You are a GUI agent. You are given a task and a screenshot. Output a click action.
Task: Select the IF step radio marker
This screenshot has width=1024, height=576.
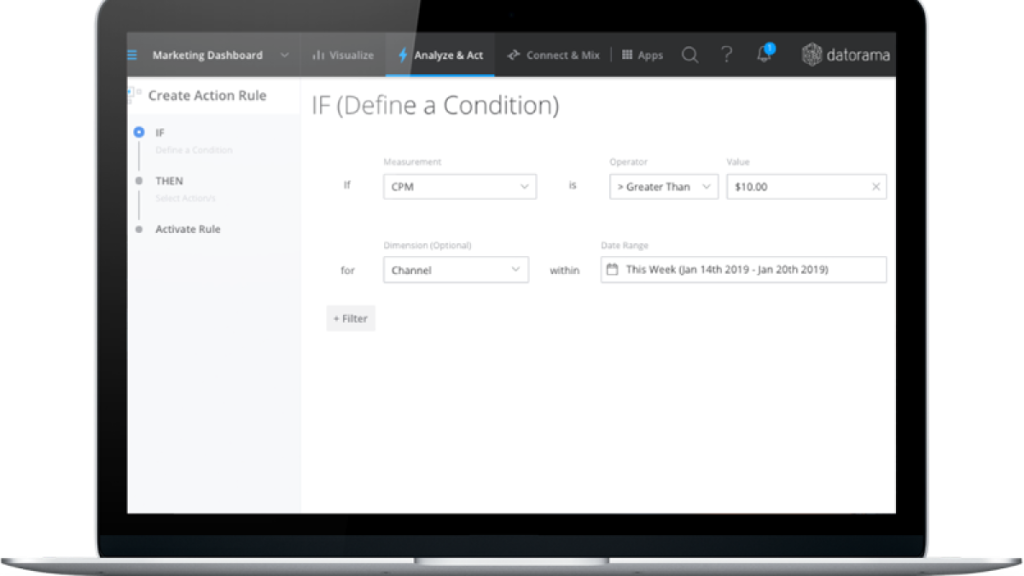pos(139,132)
